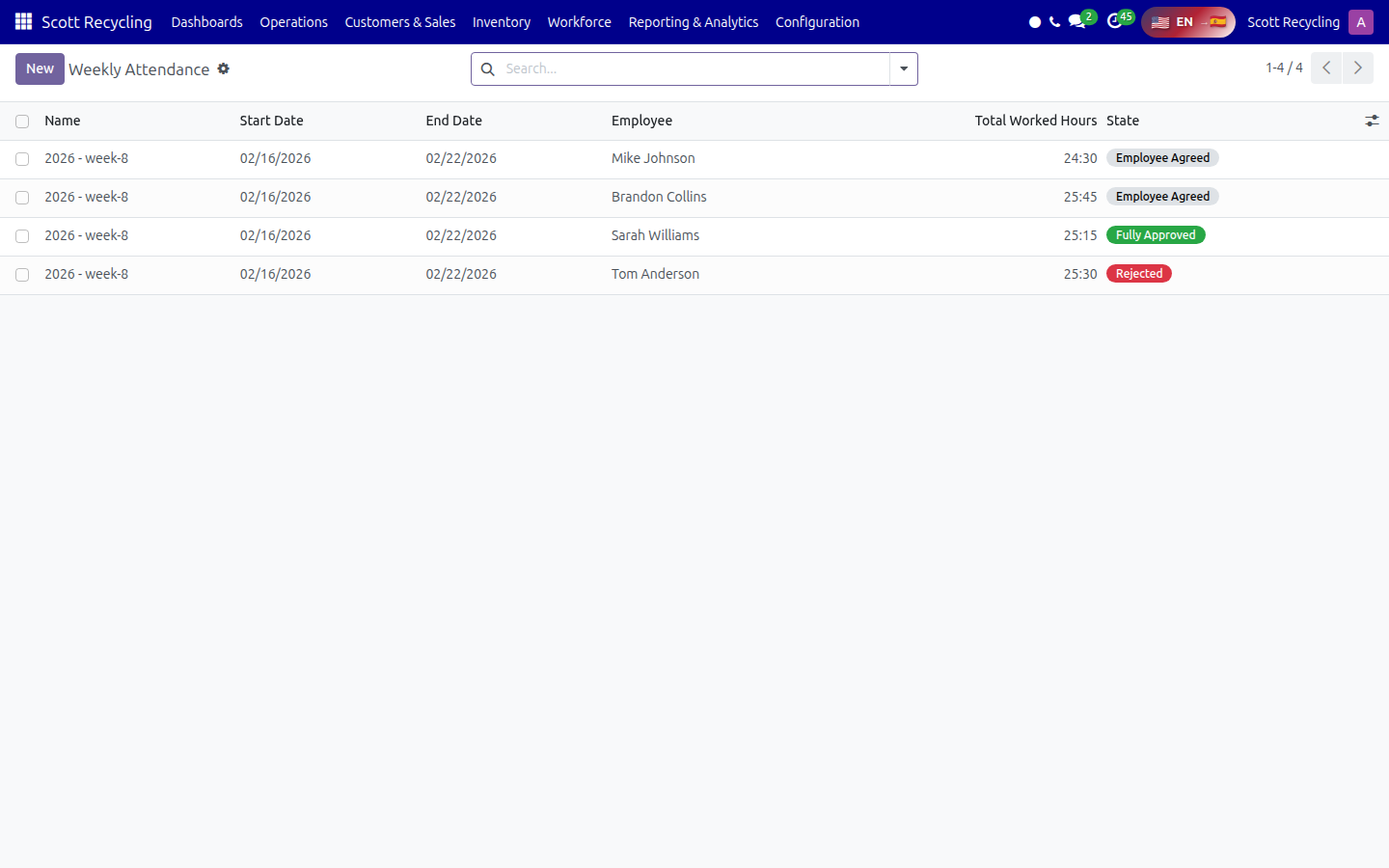Open the Inventory menu
This screenshot has height=868, width=1389.
502,22
